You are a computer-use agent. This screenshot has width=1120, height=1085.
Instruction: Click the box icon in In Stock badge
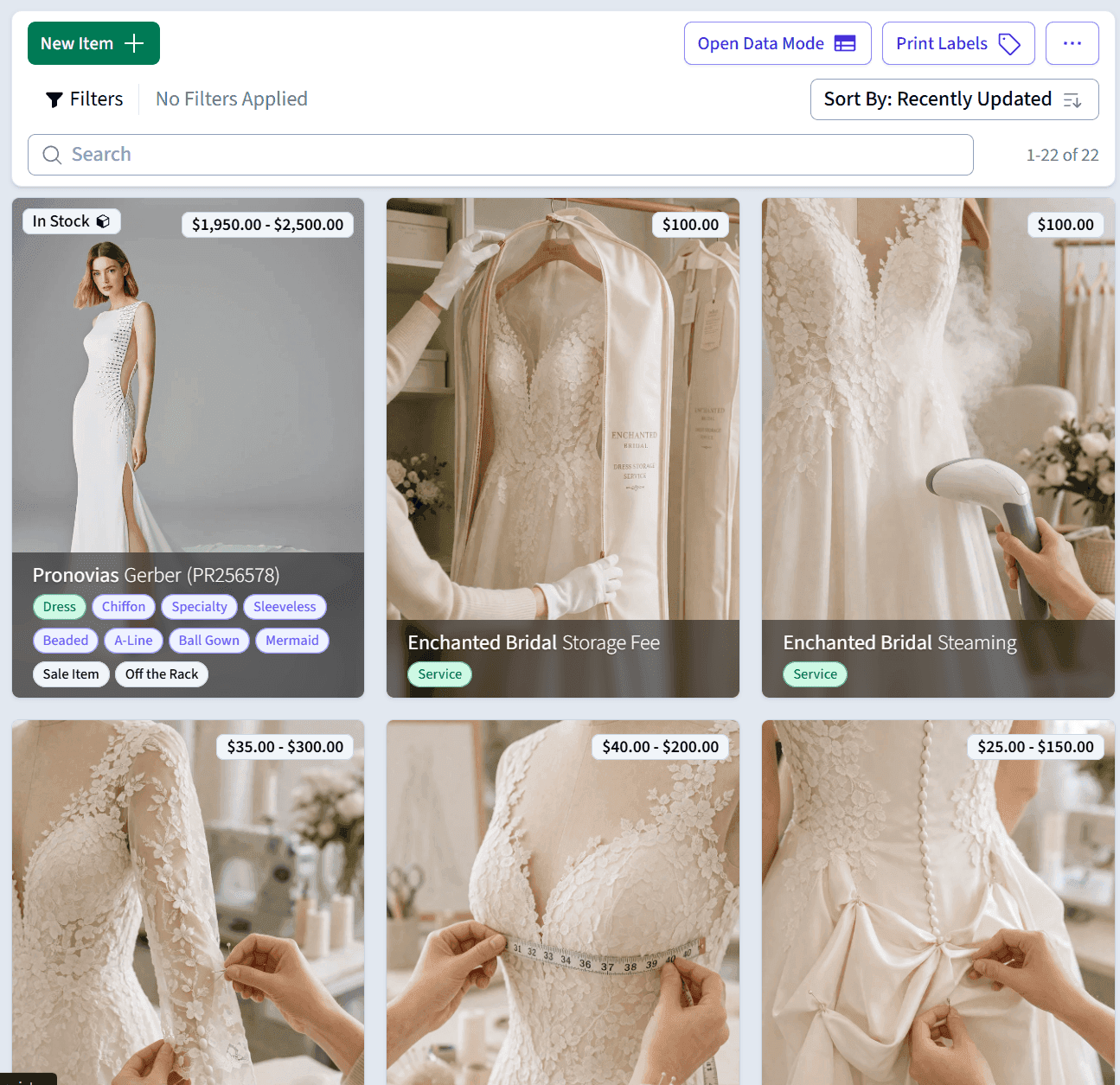(x=103, y=221)
